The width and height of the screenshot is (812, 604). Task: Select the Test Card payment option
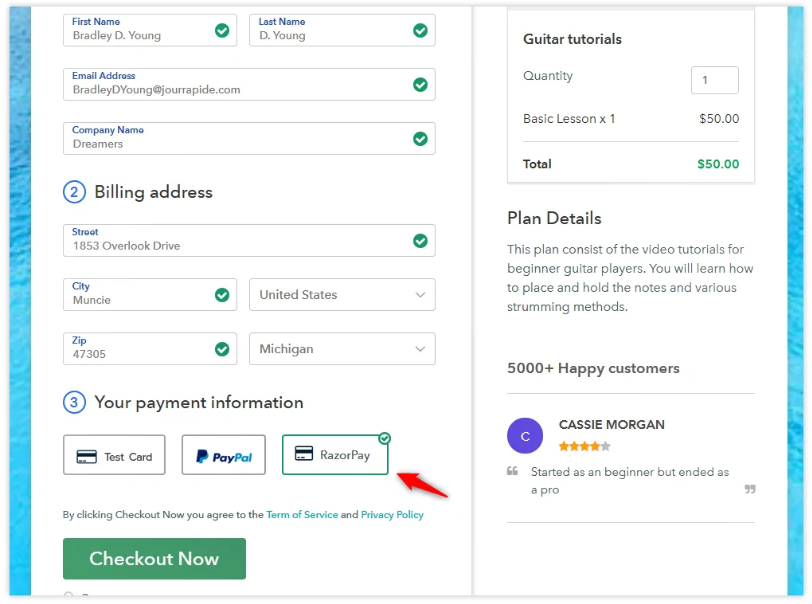pyautogui.click(x=114, y=455)
